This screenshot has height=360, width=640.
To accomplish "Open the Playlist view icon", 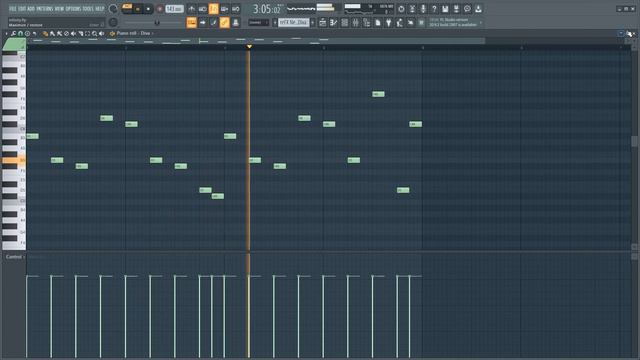I will (322, 23).
